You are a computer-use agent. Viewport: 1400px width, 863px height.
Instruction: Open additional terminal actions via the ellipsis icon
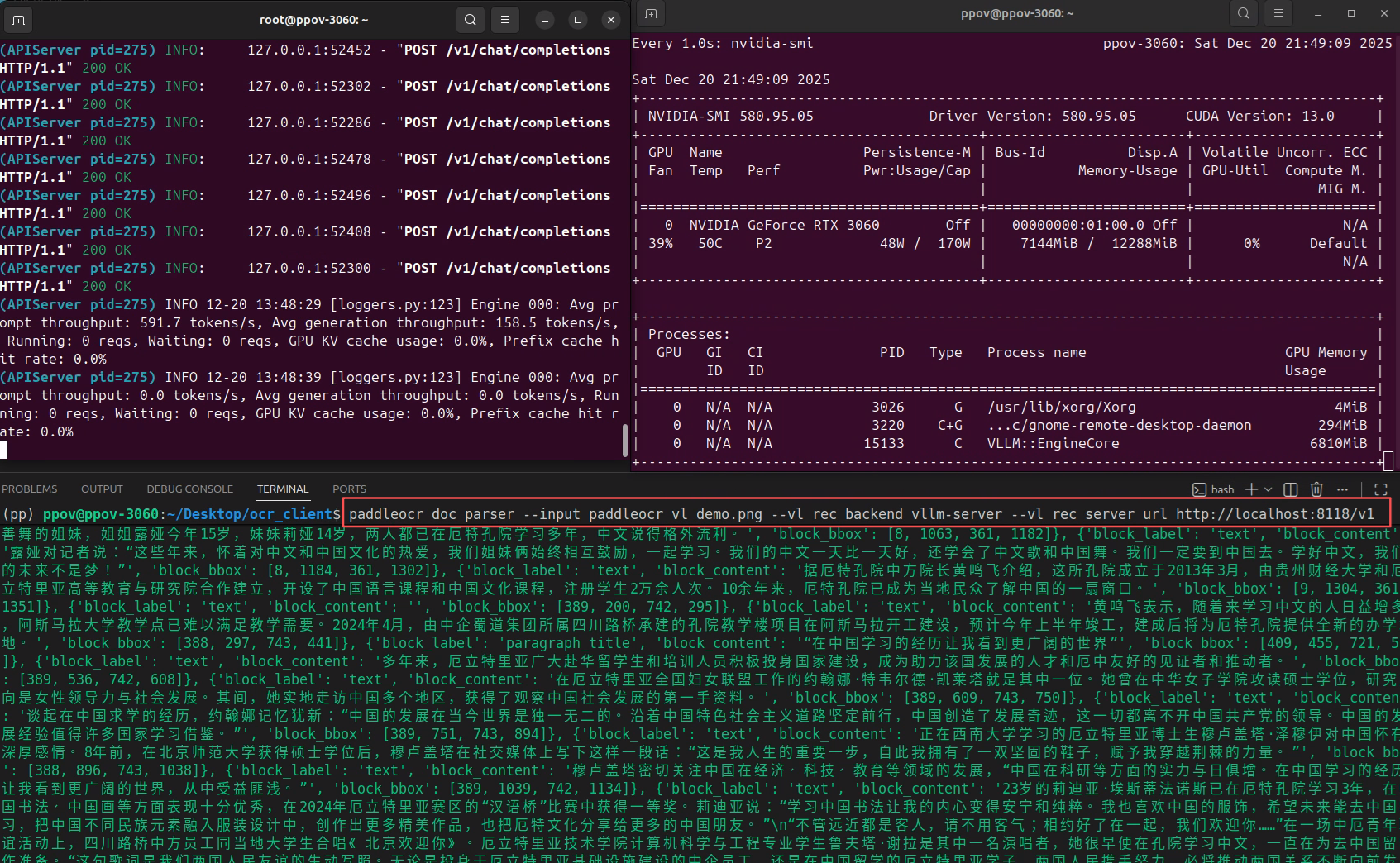point(1341,489)
